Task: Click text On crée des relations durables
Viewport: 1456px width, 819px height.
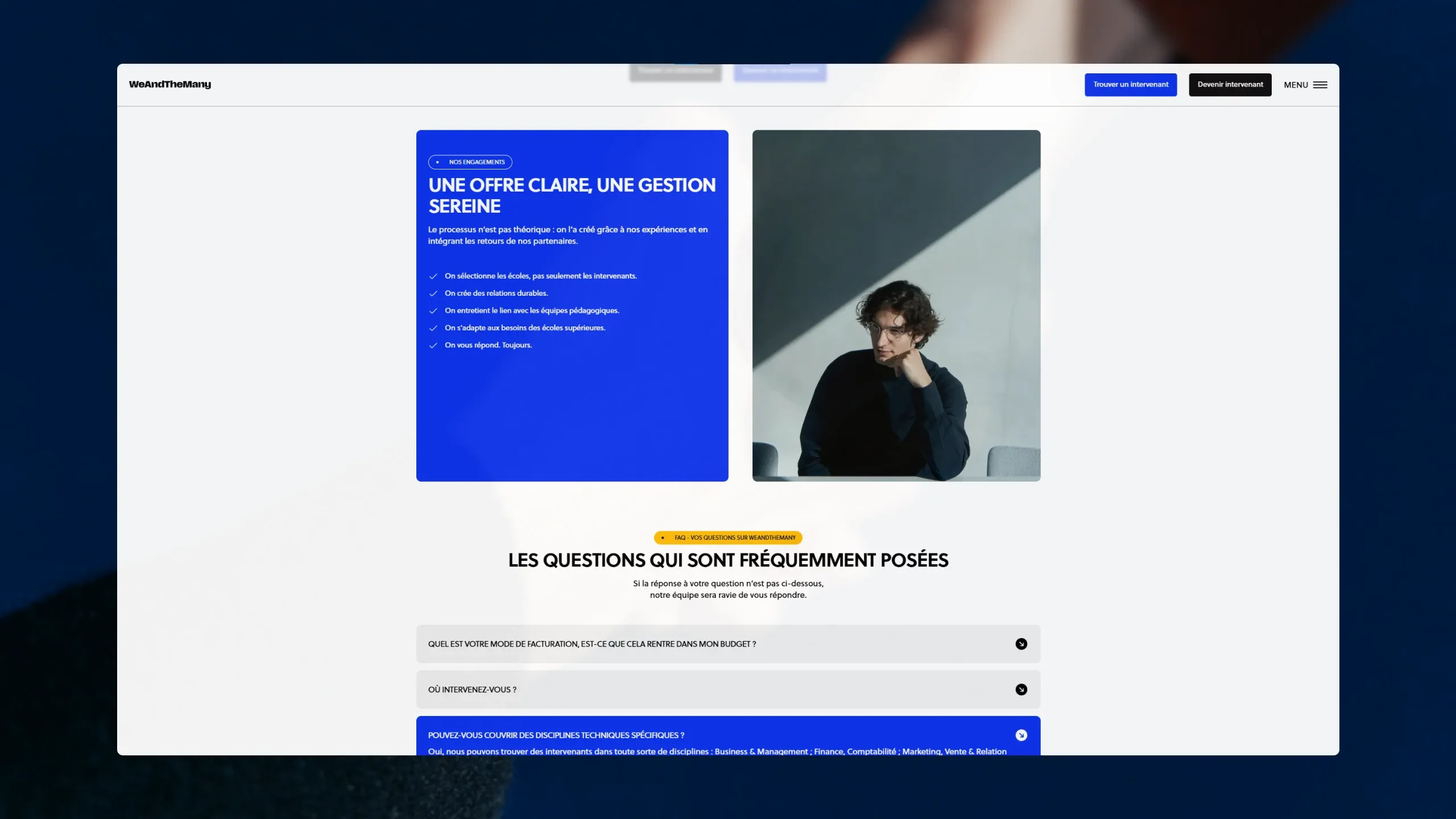Action: point(497,293)
